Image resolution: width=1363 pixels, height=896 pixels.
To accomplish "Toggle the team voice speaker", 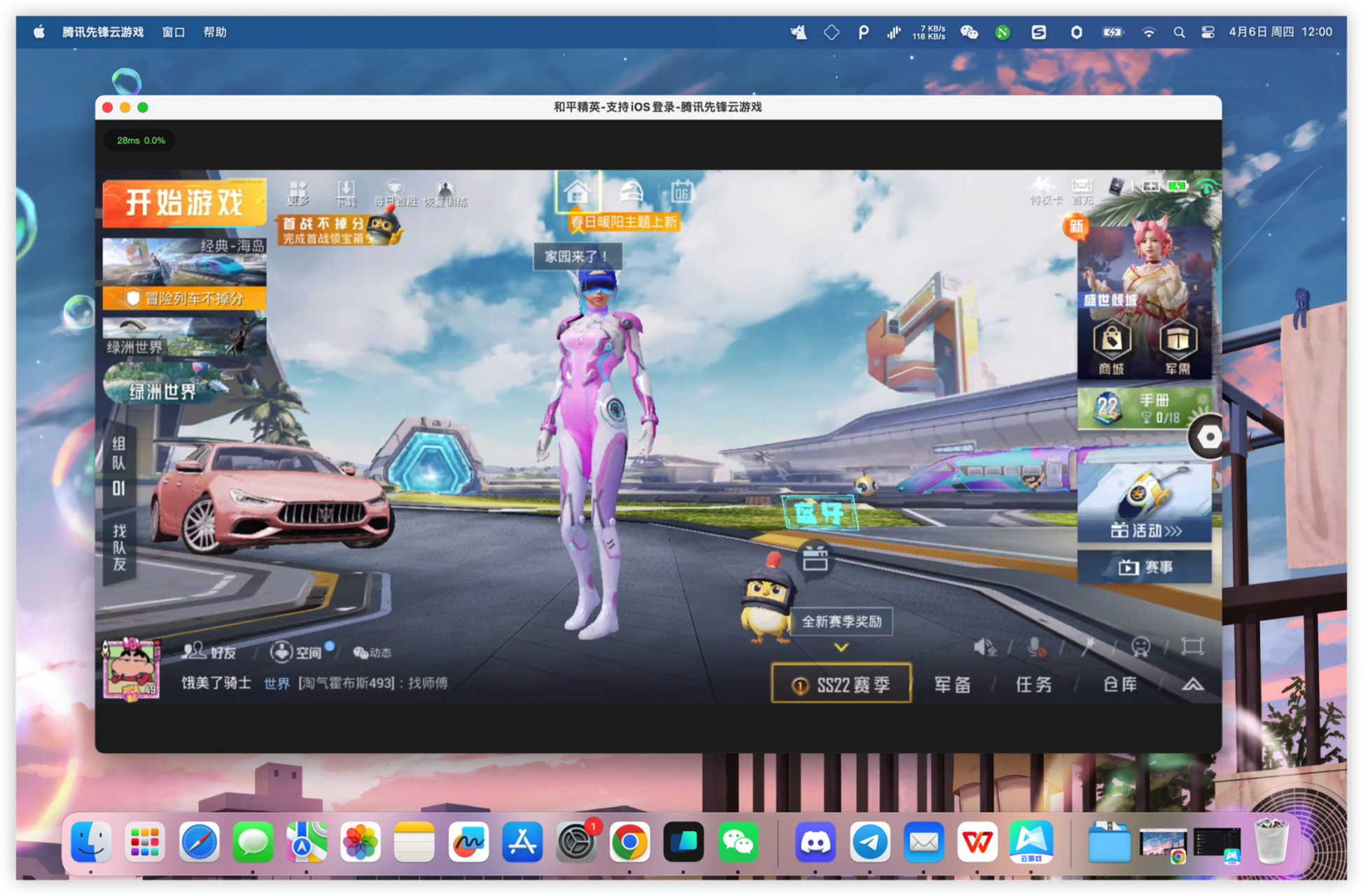I will (x=985, y=647).
